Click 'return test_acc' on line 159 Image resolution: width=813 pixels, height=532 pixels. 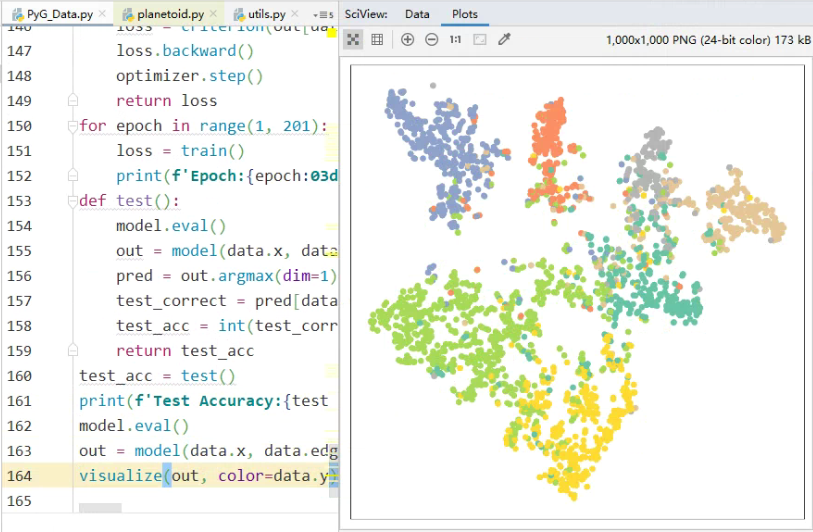[x=185, y=351]
